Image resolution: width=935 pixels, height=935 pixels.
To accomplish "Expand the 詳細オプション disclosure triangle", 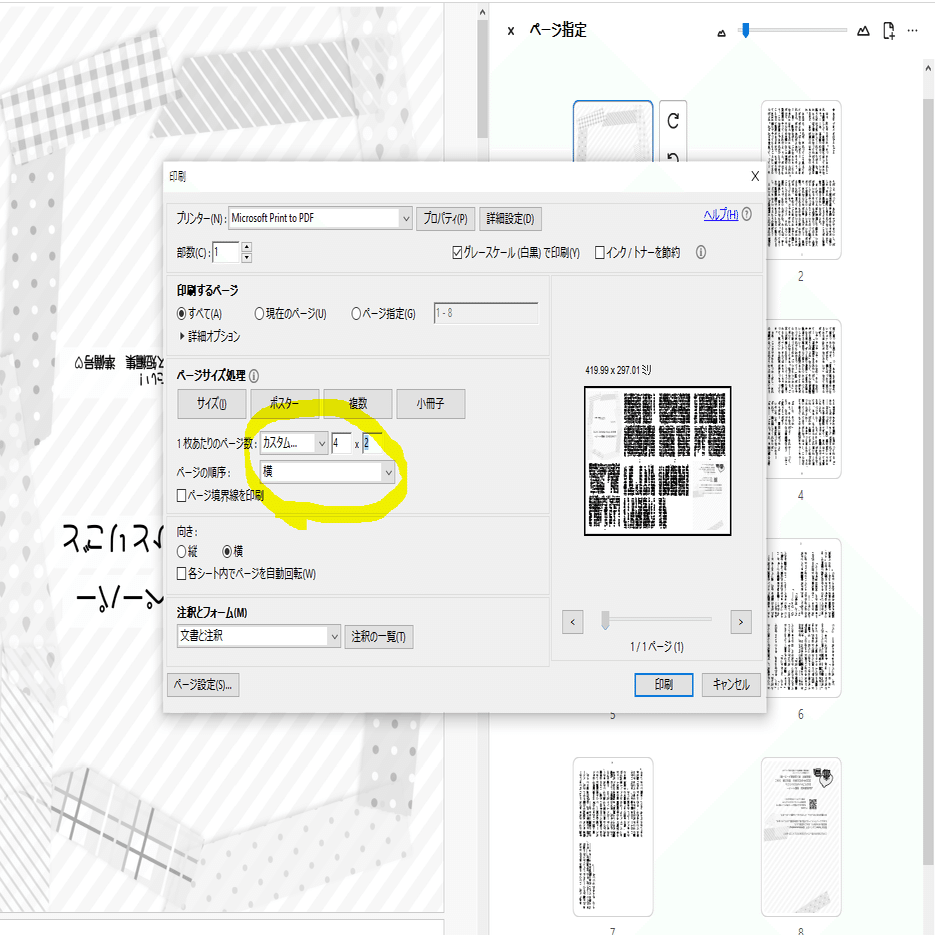I will (178, 336).
